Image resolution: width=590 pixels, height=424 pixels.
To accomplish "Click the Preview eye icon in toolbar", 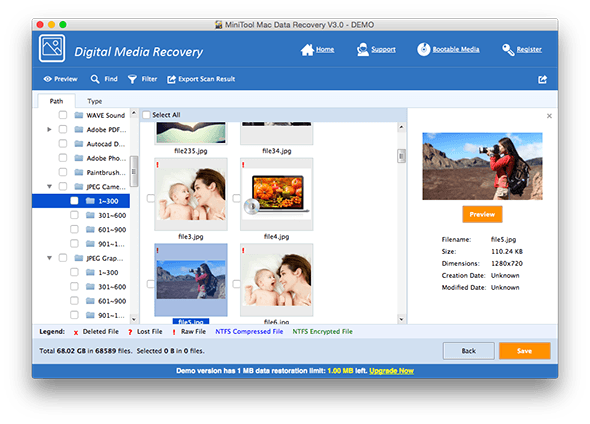I will [x=47, y=79].
